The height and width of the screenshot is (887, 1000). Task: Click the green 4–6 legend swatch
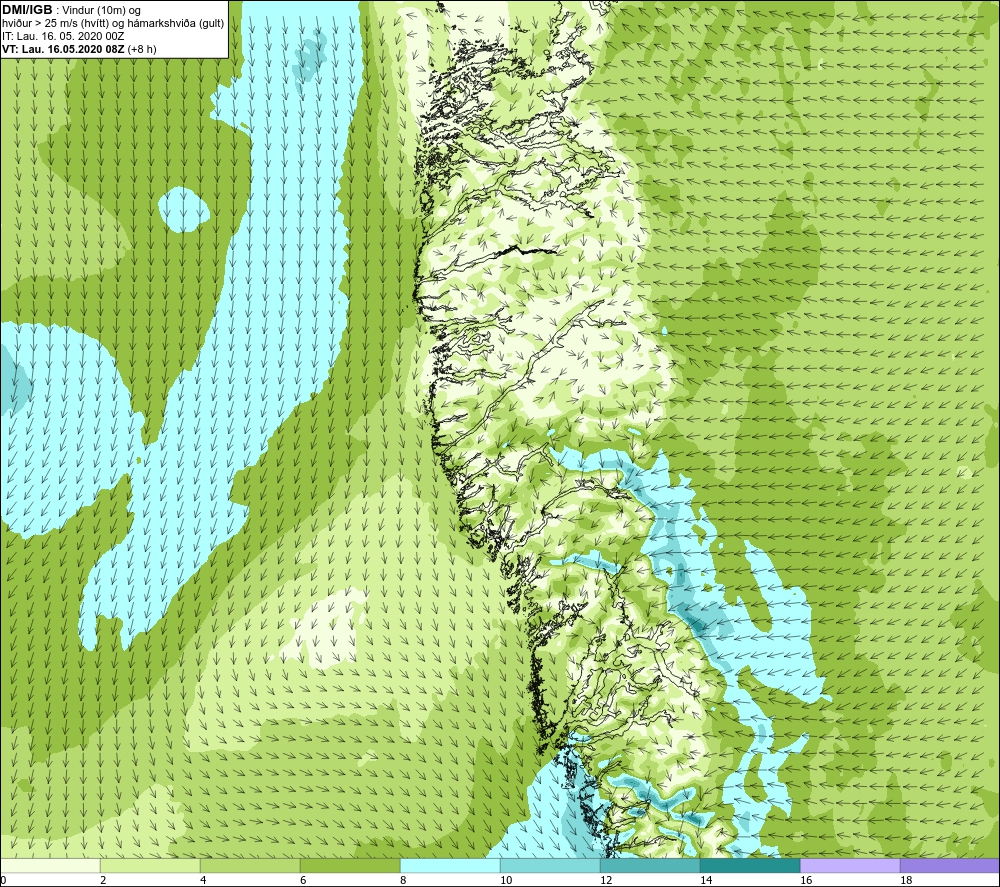tap(250, 866)
